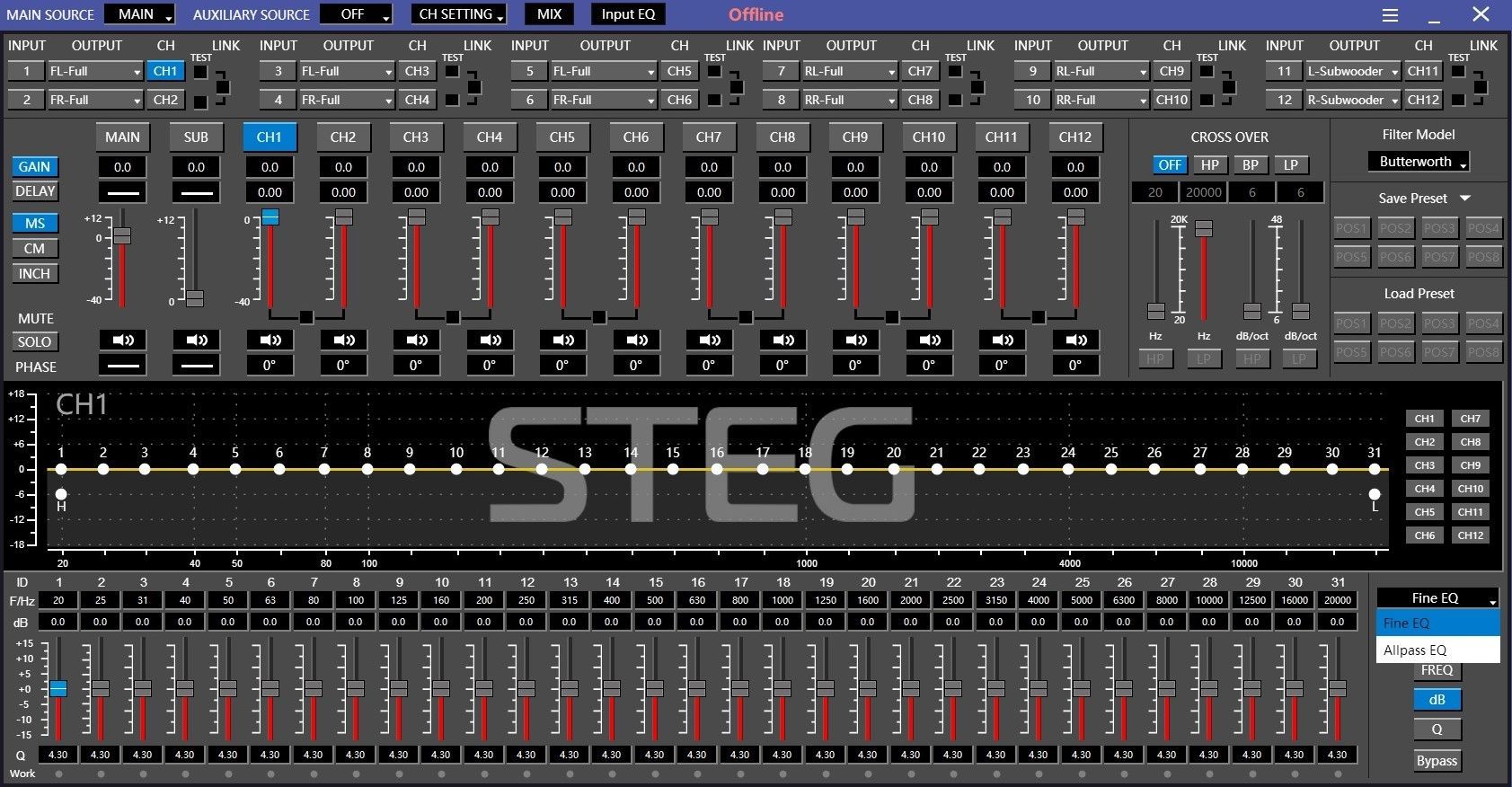
Task: Turn the crossover OFF toggle
Action: click(x=1169, y=165)
